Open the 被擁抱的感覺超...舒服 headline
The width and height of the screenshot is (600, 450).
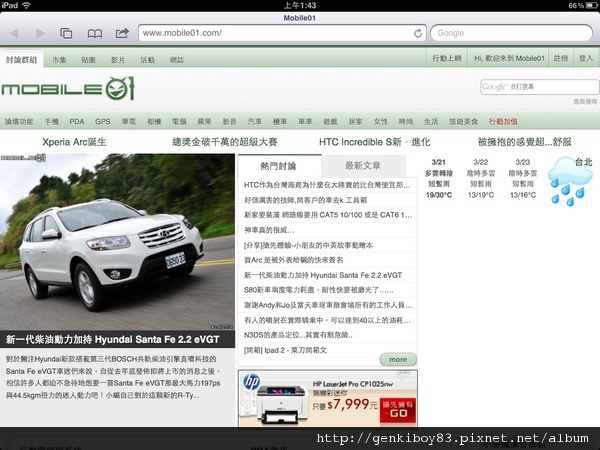[x=525, y=142]
